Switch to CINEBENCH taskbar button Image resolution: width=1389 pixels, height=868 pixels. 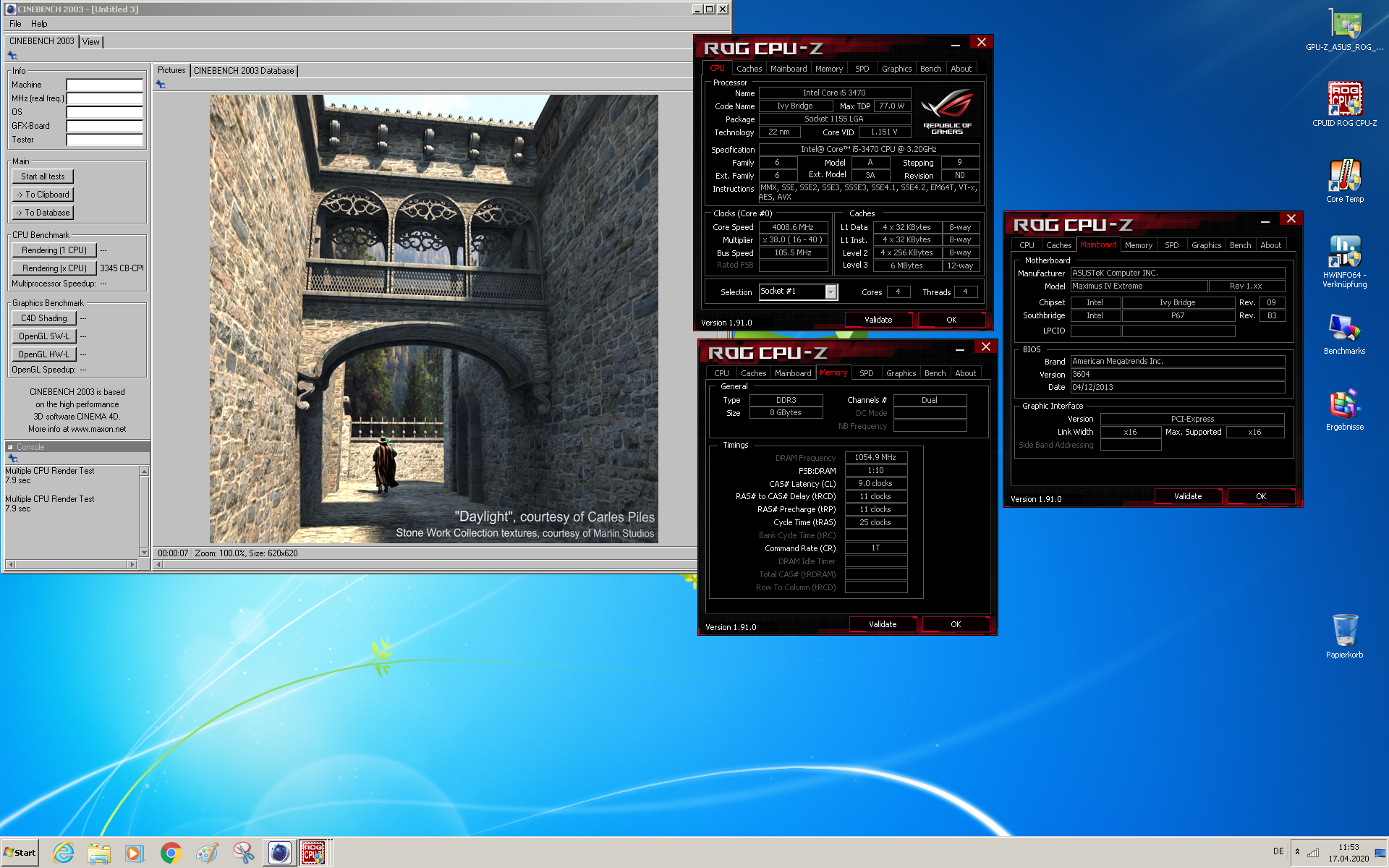click(279, 853)
